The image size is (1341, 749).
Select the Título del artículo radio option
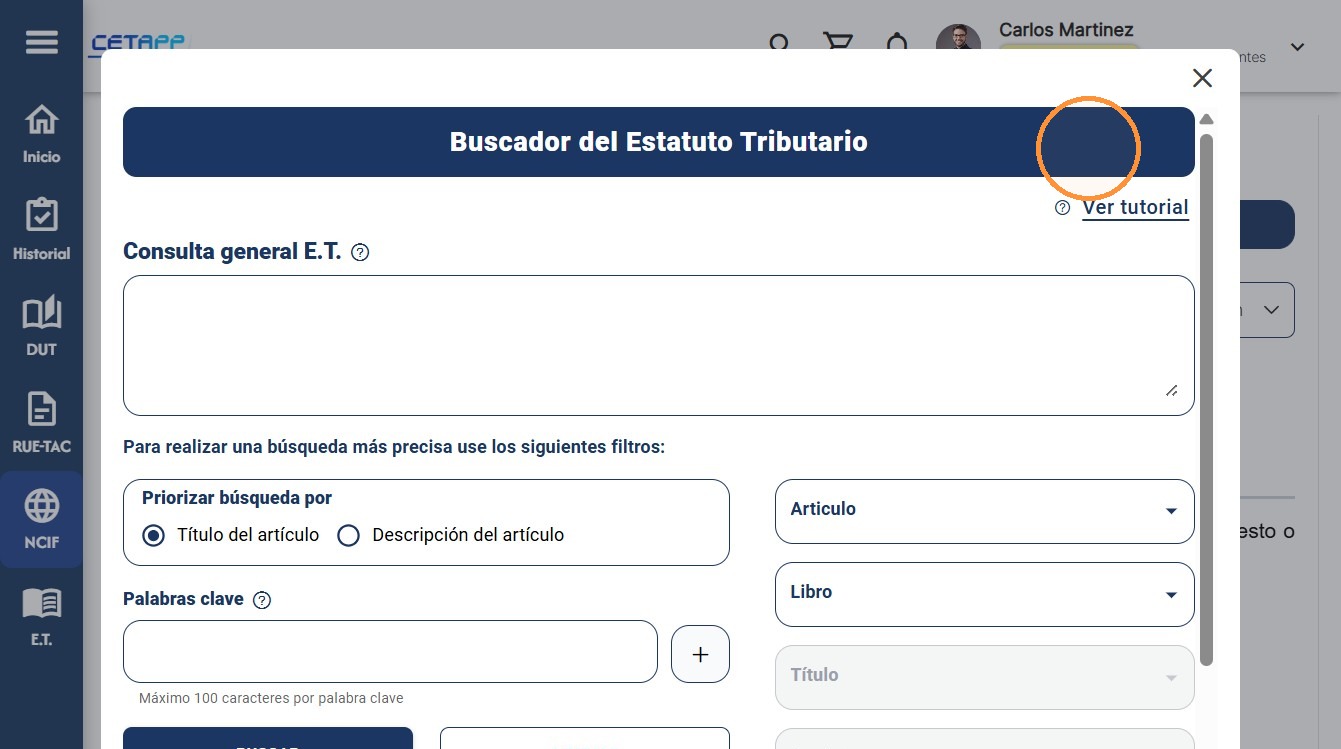pos(153,535)
